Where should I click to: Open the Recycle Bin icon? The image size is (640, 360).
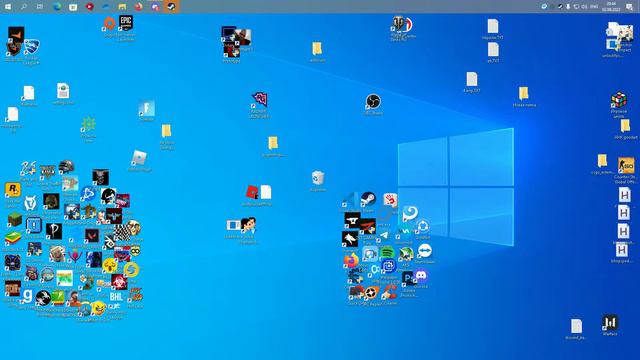tap(318, 178)
